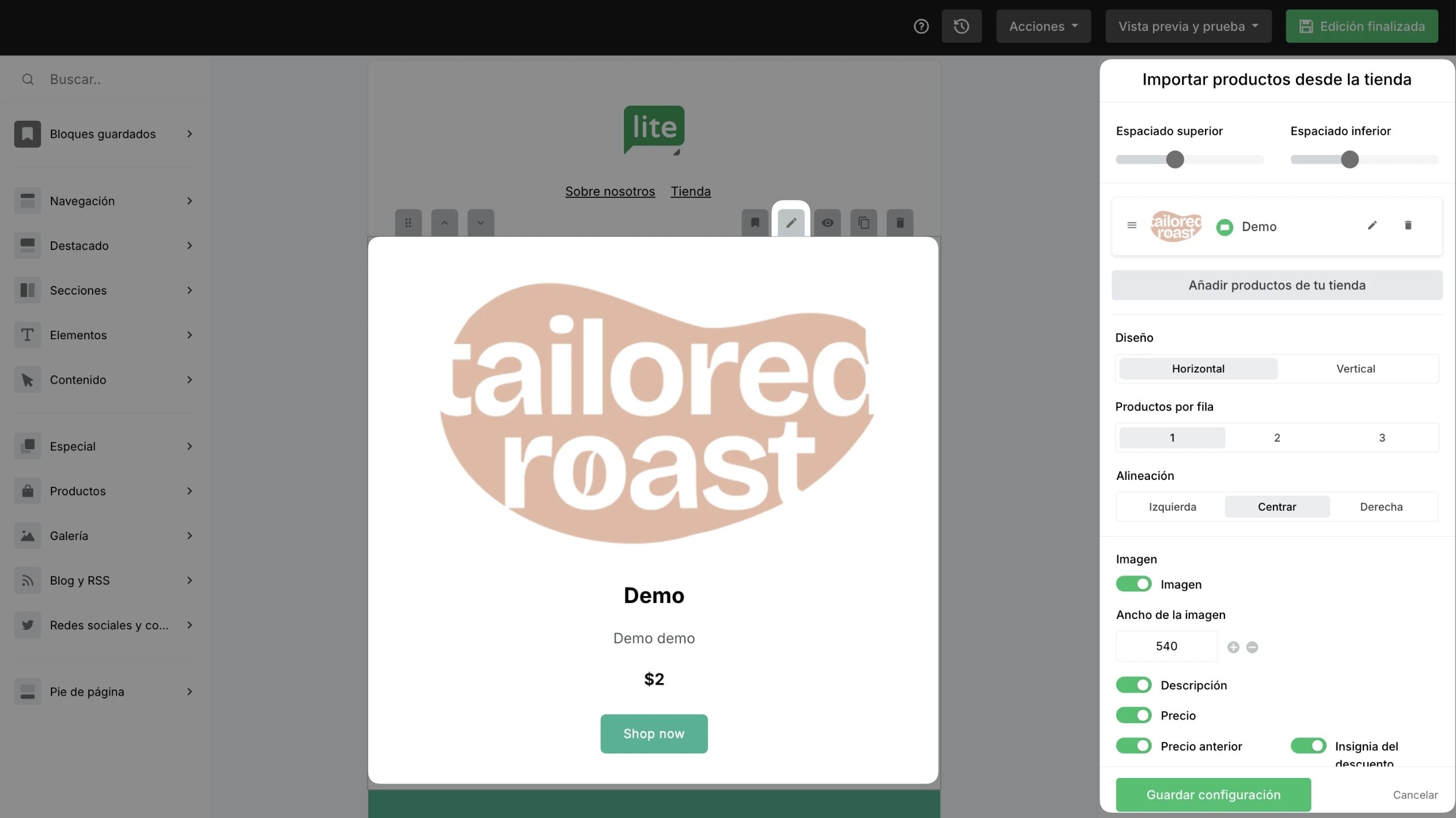
Task: Click Añadir productos de tu tienda
Action: (x=1276, y=285)
